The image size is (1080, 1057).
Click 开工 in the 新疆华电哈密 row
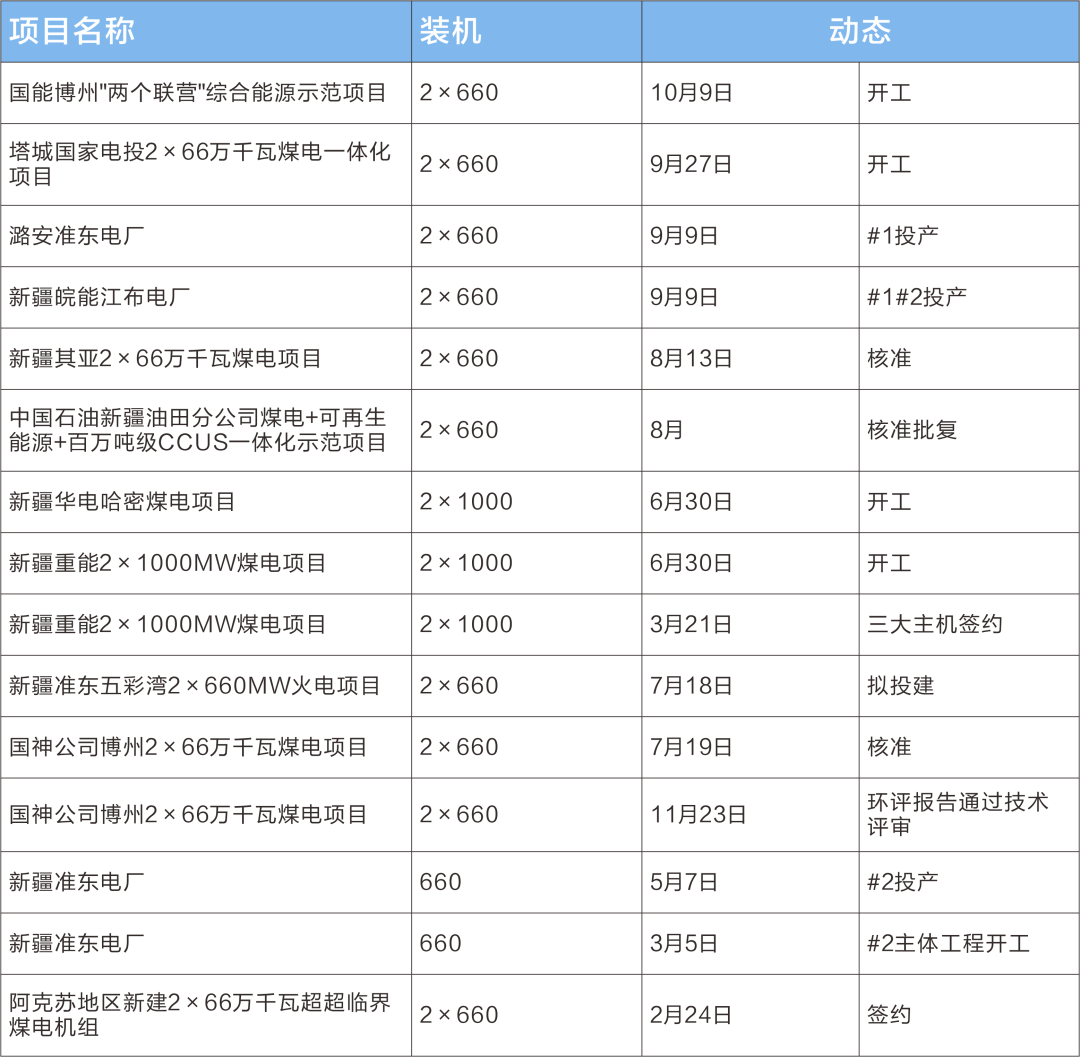coord(969,502)
